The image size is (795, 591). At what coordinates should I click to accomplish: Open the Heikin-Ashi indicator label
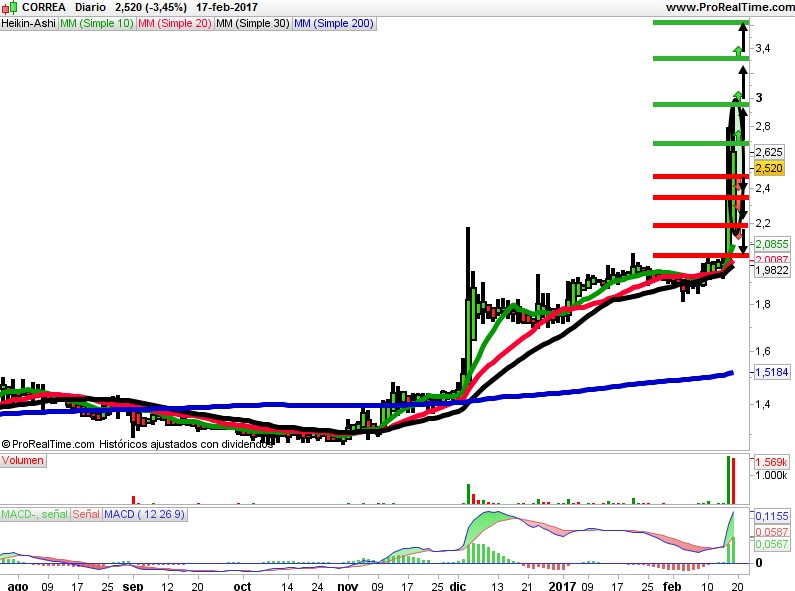pos(28,23)
